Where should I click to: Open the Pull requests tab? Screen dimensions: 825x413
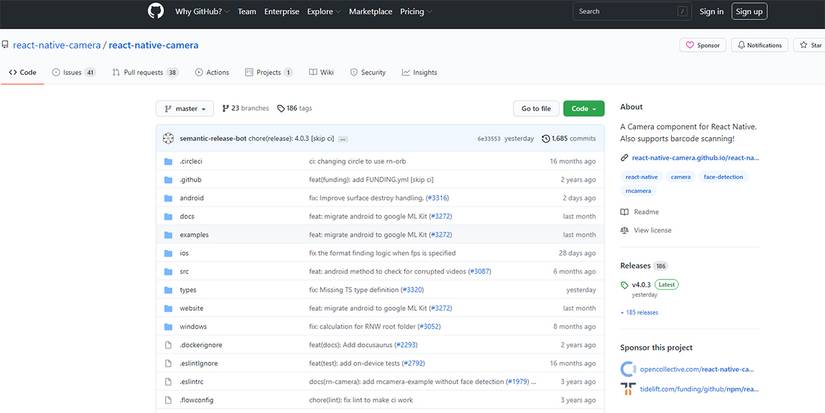[x=145, y=73]
